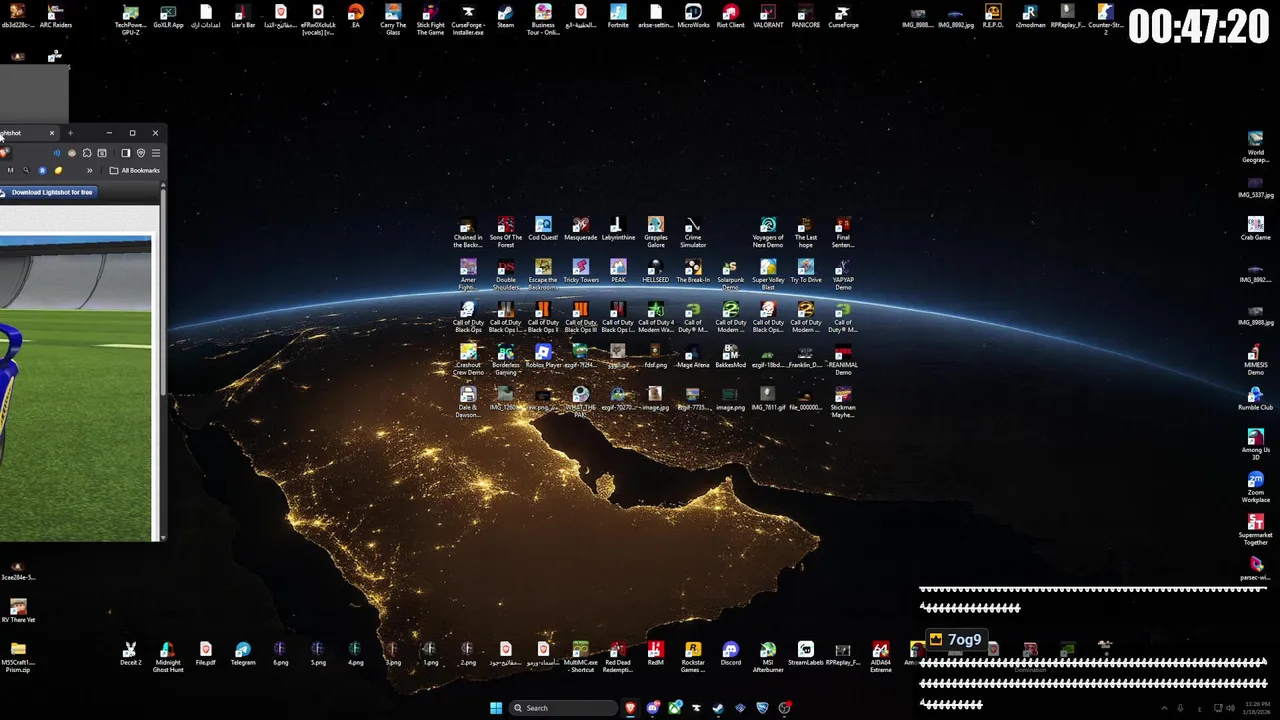The image size is (1280, 720).
Task: Open the Discord desktop shortcut
Action: [x=731, y=654]
